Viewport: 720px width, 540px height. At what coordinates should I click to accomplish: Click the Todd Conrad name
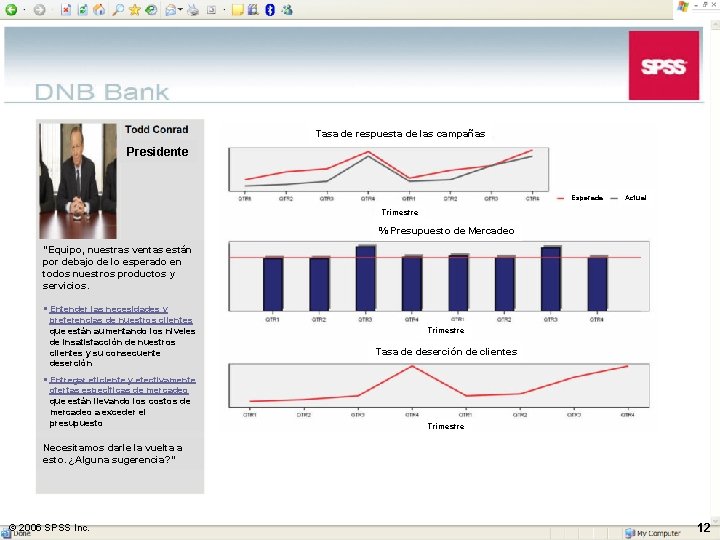click(x=157, y=129)
